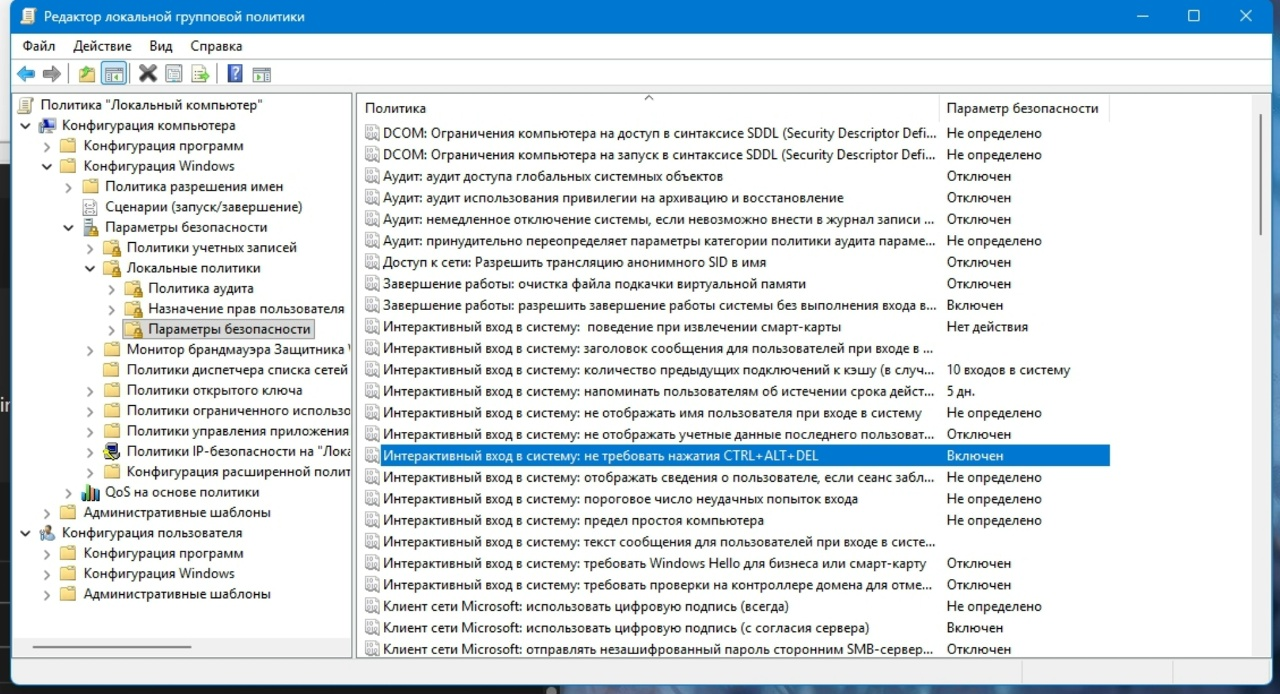Toggle the show/hide action pane toolbar icon
This screenshot has height=694, width=1280.
[x=262, y=73]
